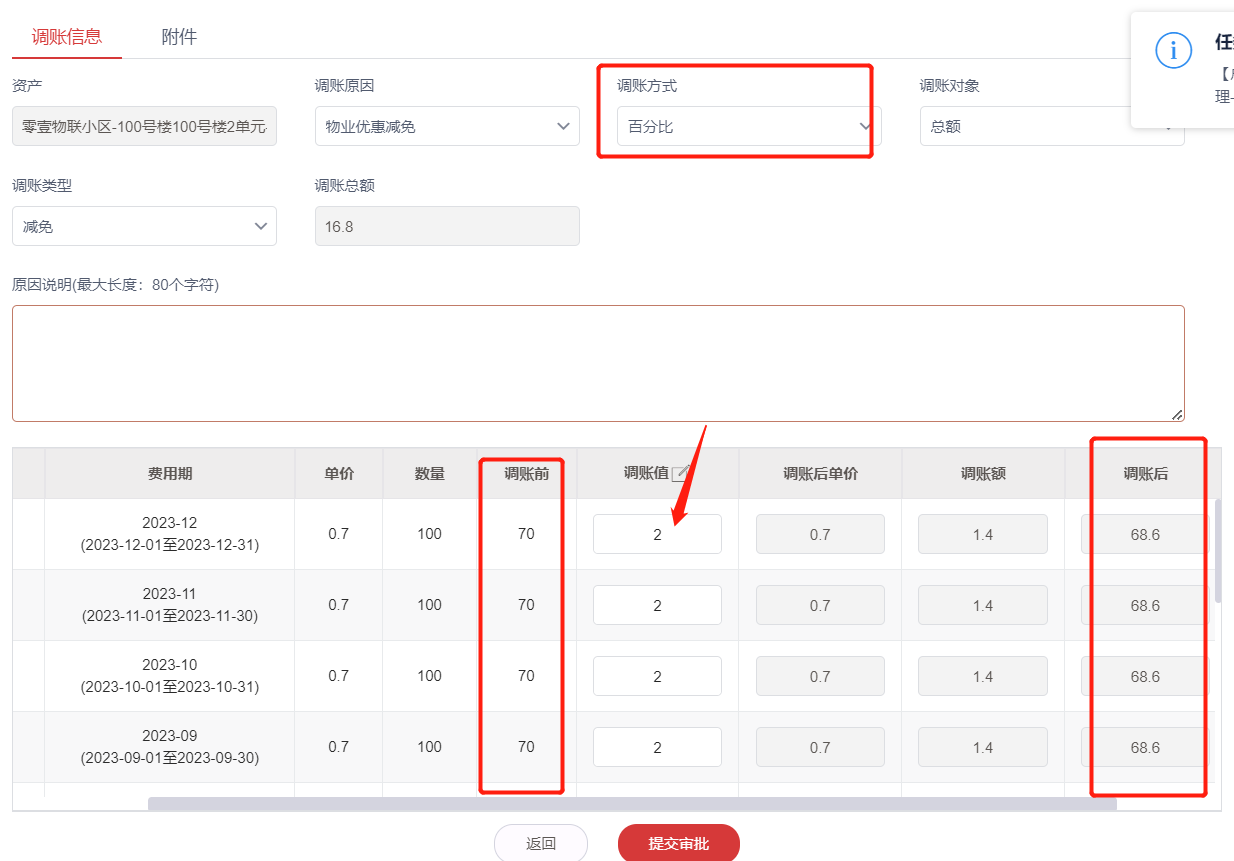
Task: Click the 调账前 column header
Action: (x=526, y=474)
